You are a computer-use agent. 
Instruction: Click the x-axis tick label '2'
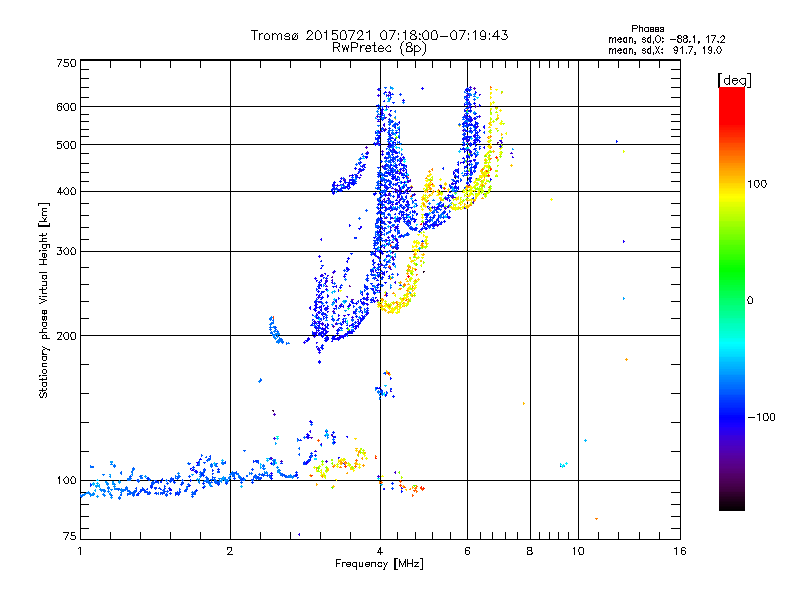(x=230, y=552)
